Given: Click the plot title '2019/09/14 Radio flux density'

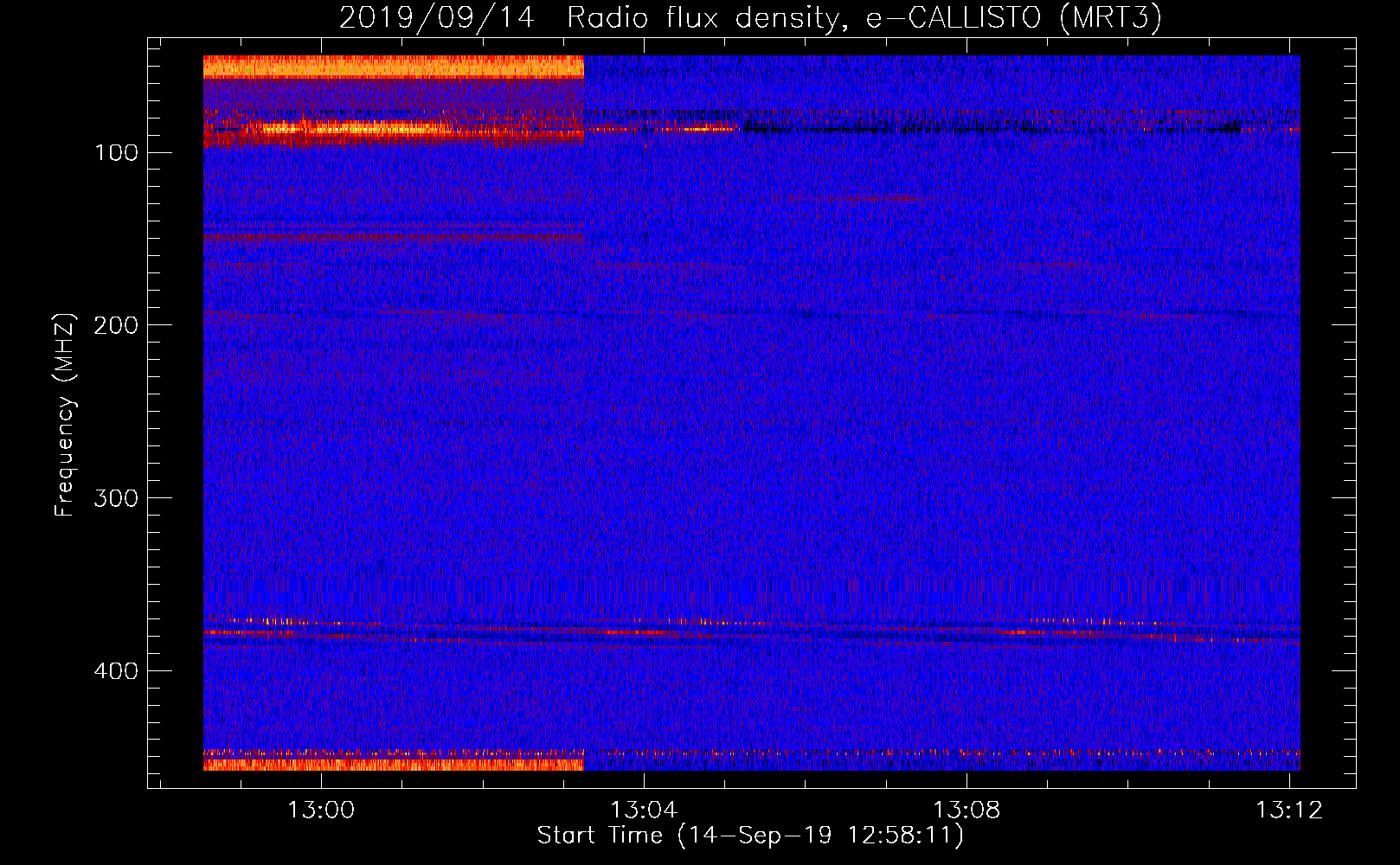Looking at the screenshot, I should (750, 17).
